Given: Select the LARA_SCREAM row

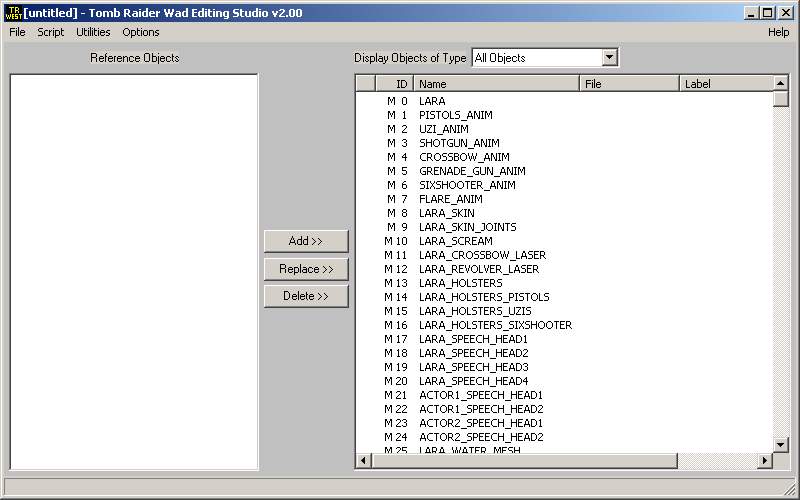Looking at the screenshot, I should [565, 241].
